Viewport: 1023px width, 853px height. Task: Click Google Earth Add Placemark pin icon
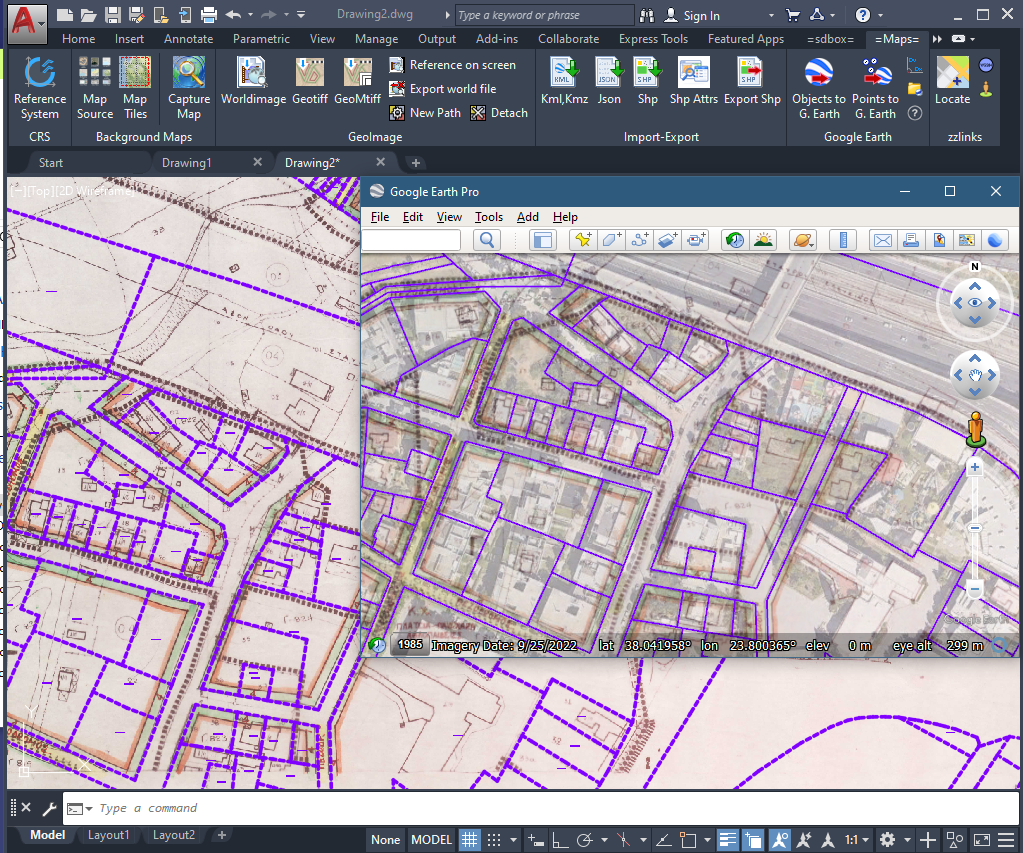[583, 240]
